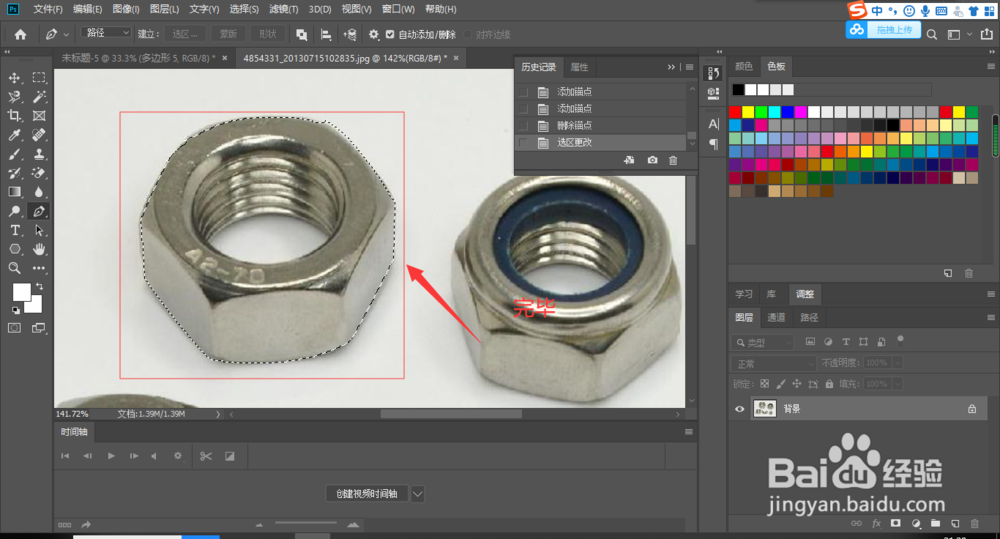1000x539 pixels.
Task: Swap foreground and background colors
Action: [x=40, y=286]
